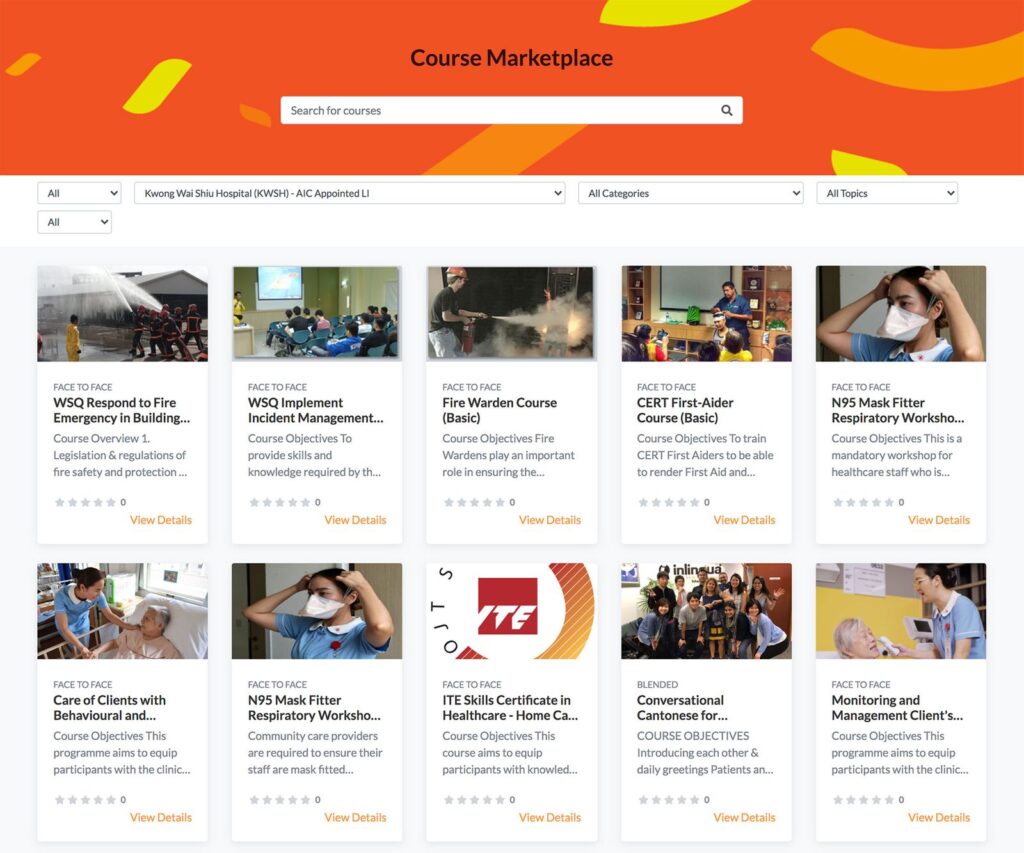Click the Conversational Cantonese for... title
The width and height of the screenshot is (1024, 853).
tap(682, 707)
